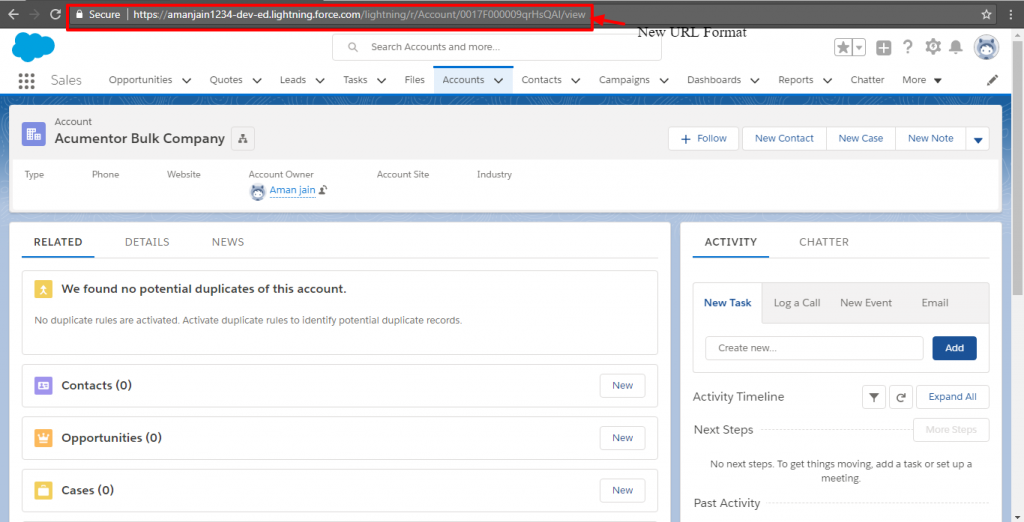Click the Setup gear icon
Screen dimensions: 1024x522
[x=933, y=47]
